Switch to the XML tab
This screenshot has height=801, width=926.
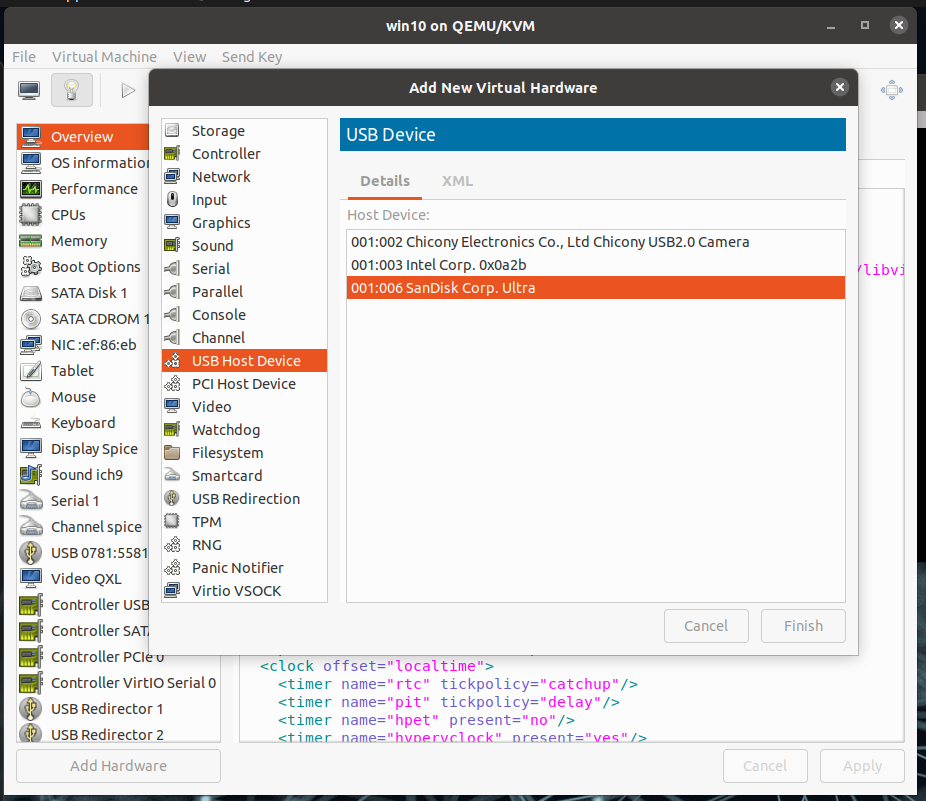point(457,181)
